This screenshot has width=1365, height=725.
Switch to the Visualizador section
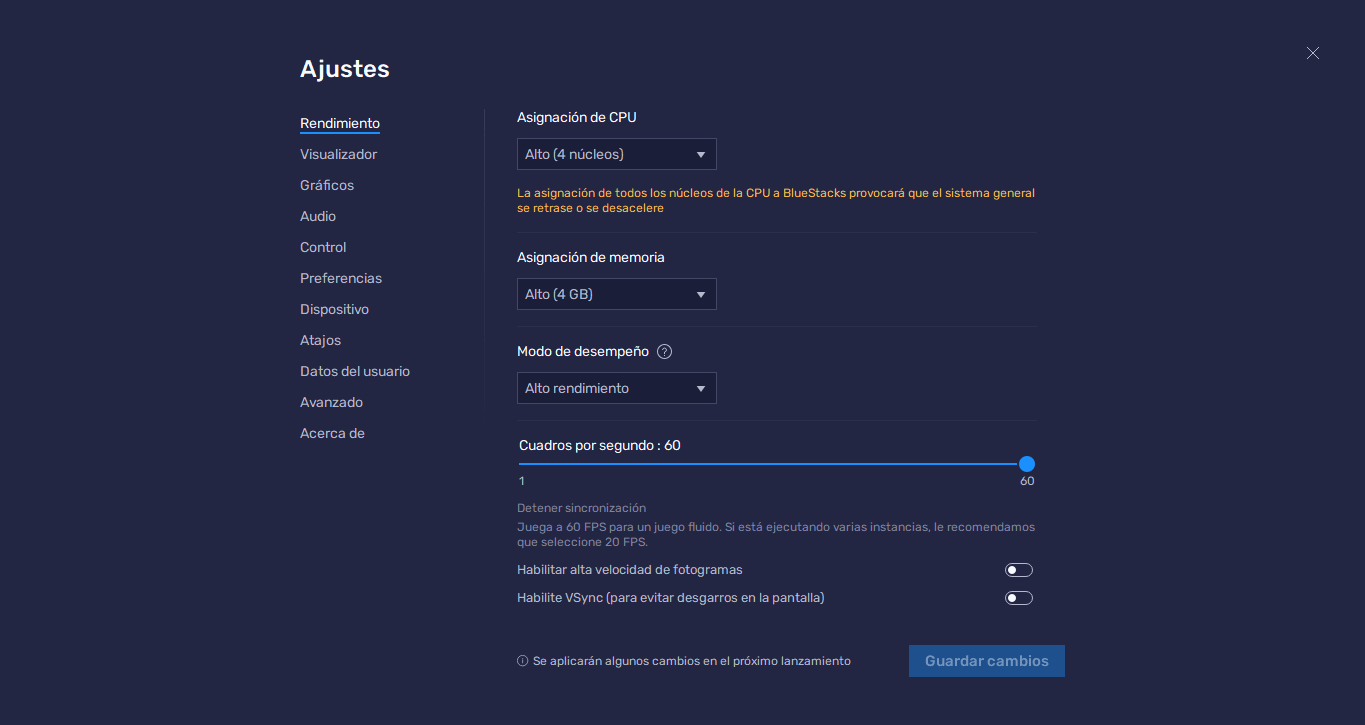click(x=338, y=154)
